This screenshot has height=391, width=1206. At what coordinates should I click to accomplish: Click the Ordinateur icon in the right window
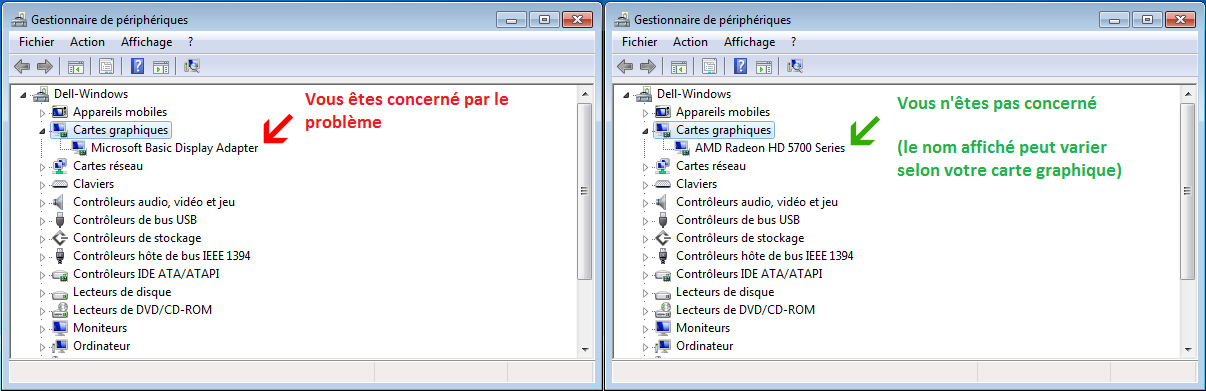click(x=662, y=346)
